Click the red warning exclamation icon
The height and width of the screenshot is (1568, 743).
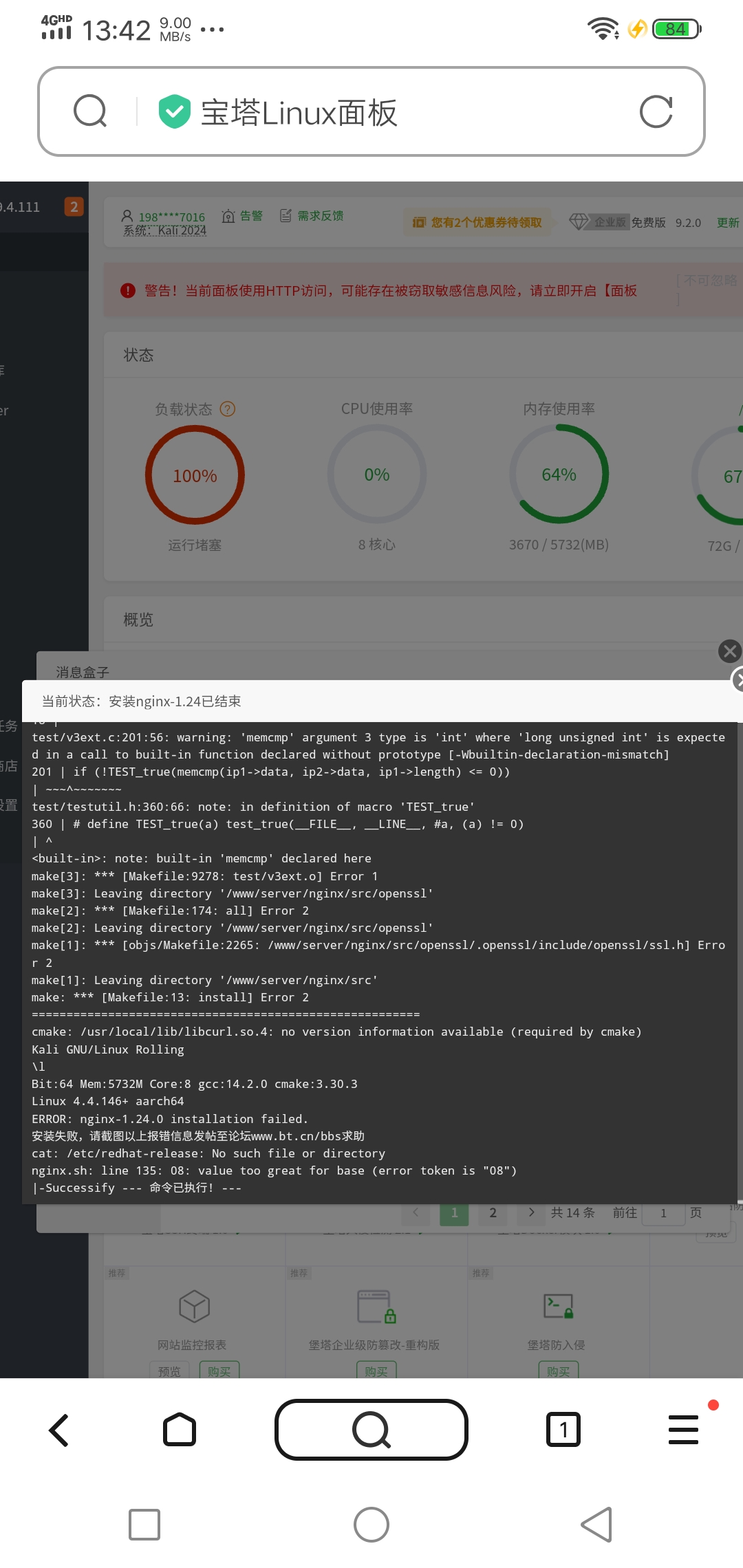click(x=128, y=291)
